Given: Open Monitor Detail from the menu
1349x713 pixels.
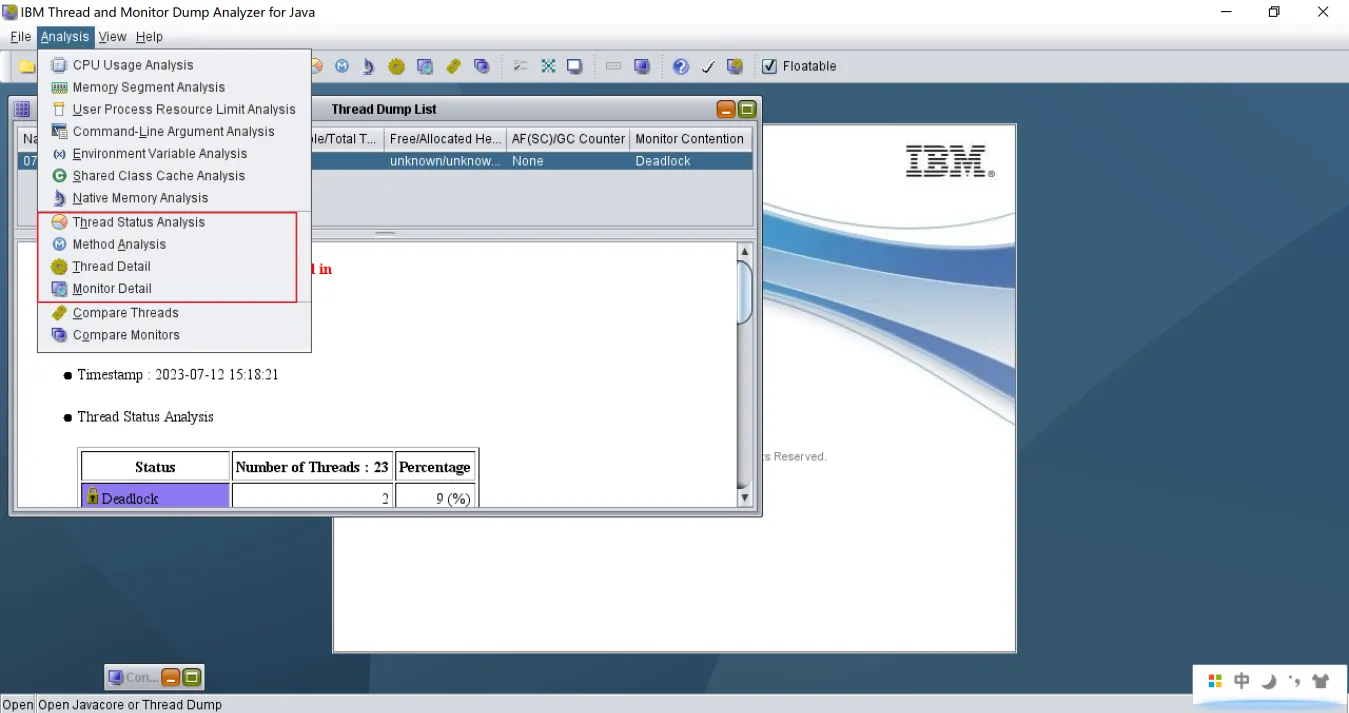Looking at the screenshot, I should 174,288.
